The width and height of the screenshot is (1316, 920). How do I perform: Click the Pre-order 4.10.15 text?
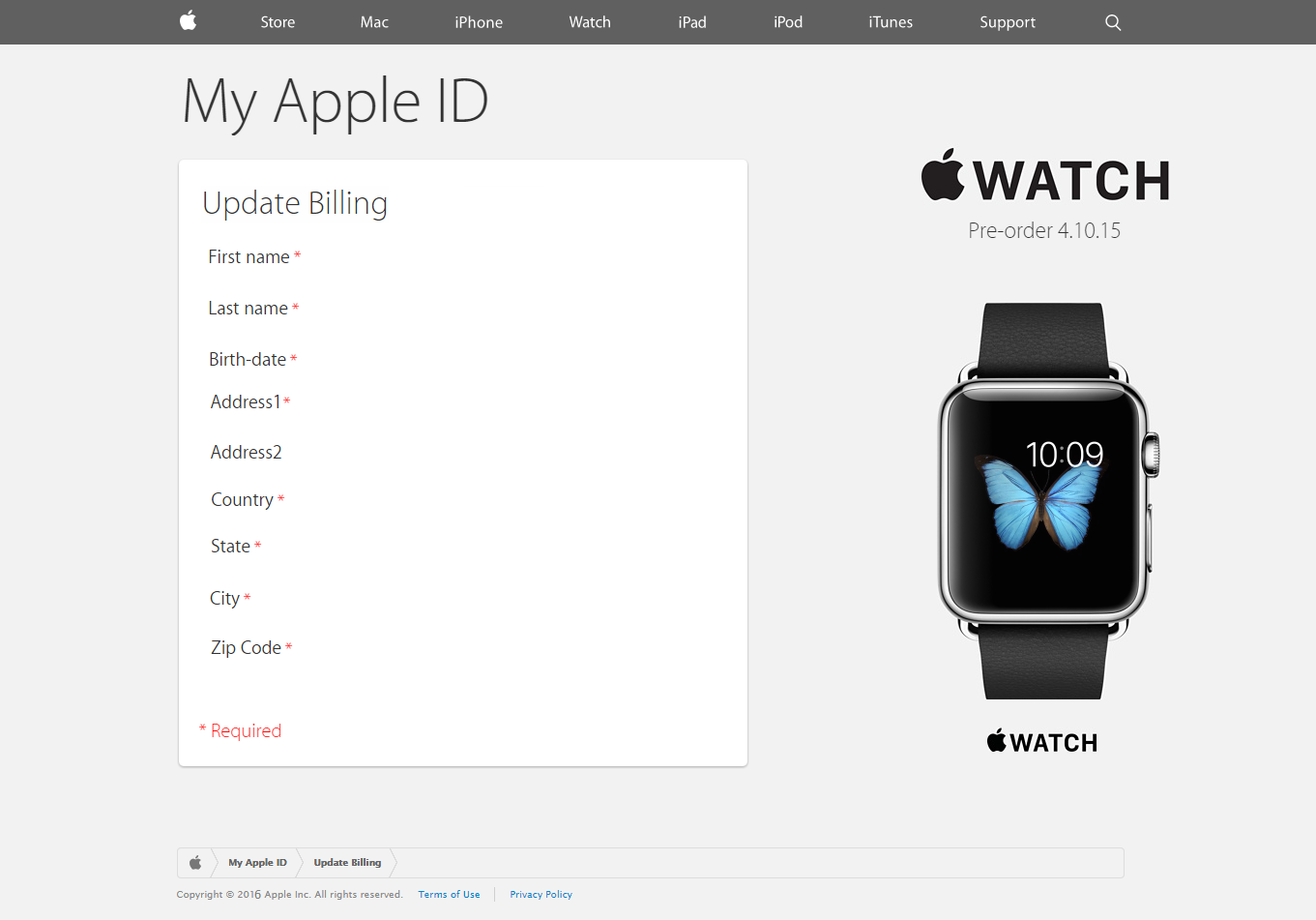pyautogui.click(x=1044, y=230)
